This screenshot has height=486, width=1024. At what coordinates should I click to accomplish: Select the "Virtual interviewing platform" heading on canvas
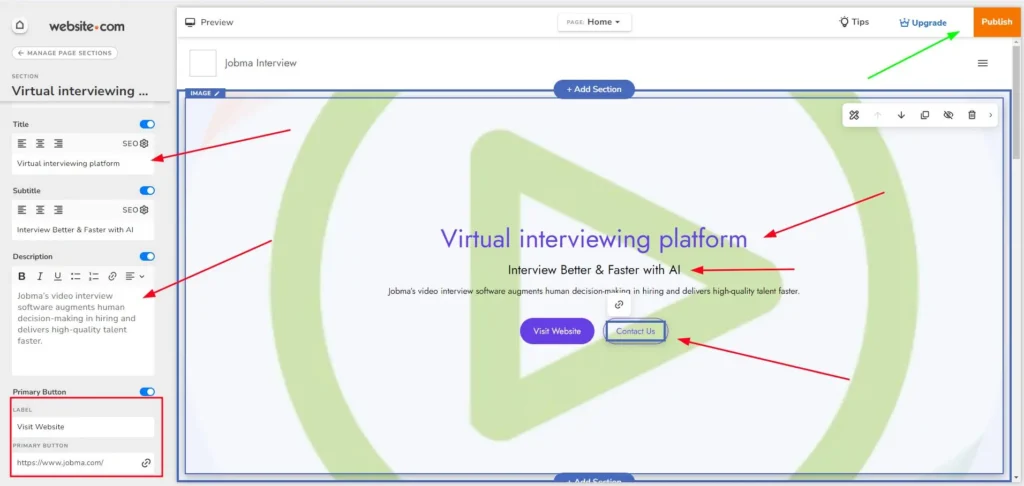[594, 239]
